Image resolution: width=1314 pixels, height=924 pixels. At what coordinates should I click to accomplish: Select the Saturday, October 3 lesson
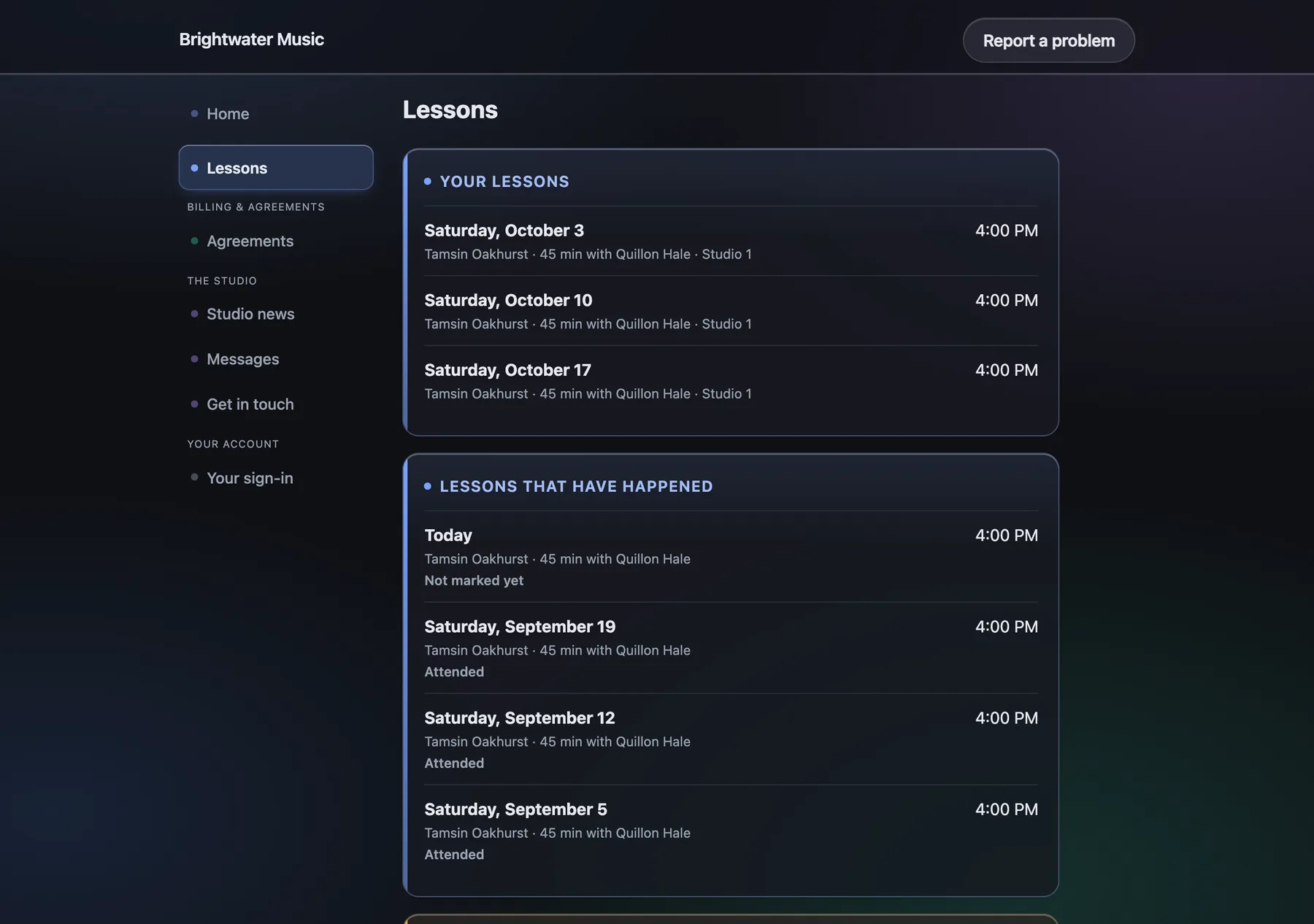coord(731,241)
